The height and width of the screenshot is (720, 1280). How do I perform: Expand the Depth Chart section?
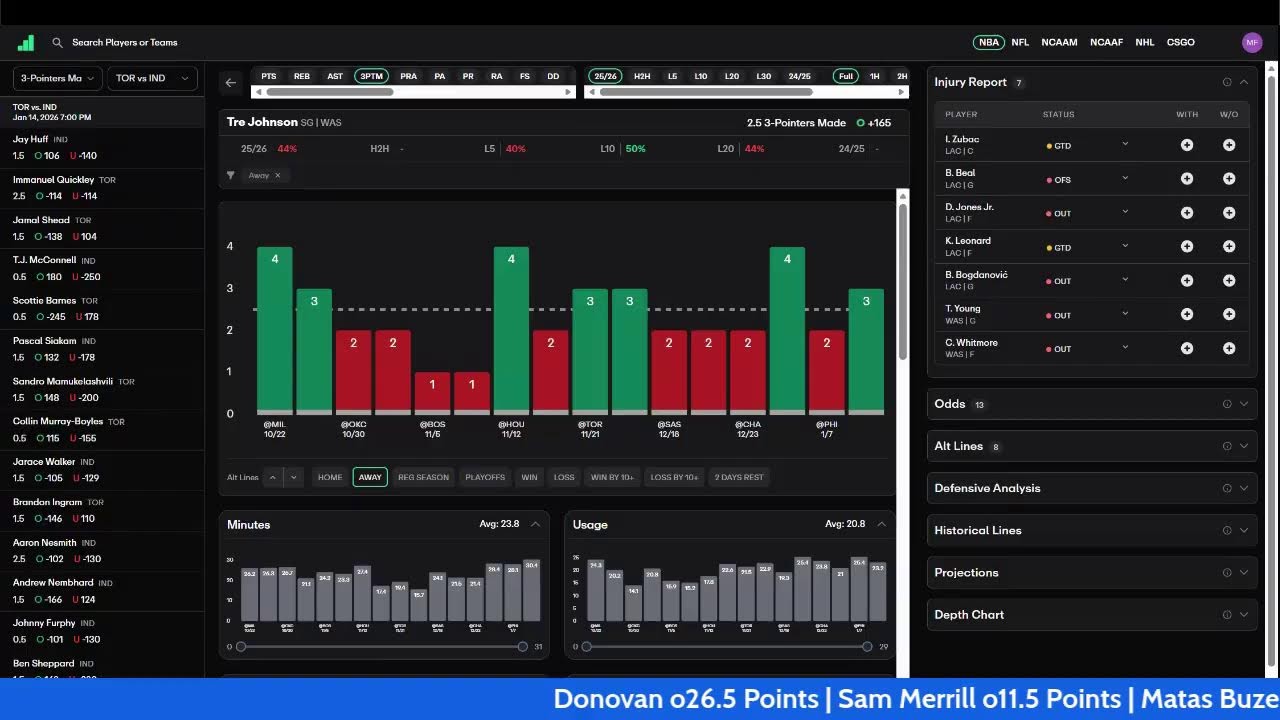[x=1244, y=614]
